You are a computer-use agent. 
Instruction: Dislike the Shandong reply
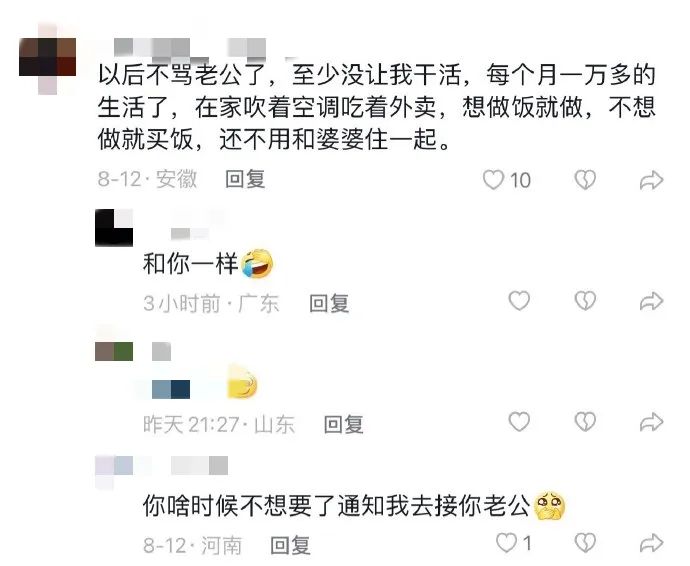coord(585,422)
